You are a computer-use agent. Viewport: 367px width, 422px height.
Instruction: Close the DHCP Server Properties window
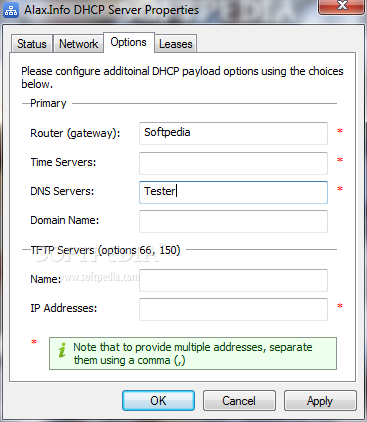(342, 6)
